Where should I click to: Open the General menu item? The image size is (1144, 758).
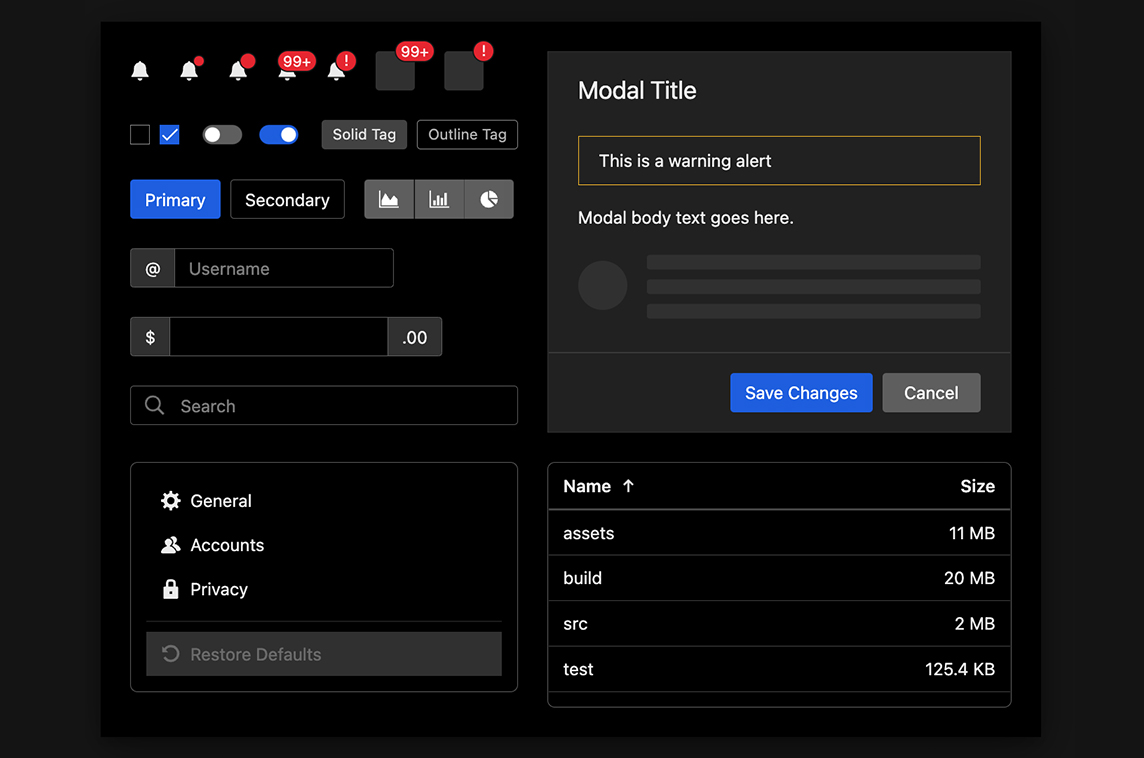click(324, 500)
